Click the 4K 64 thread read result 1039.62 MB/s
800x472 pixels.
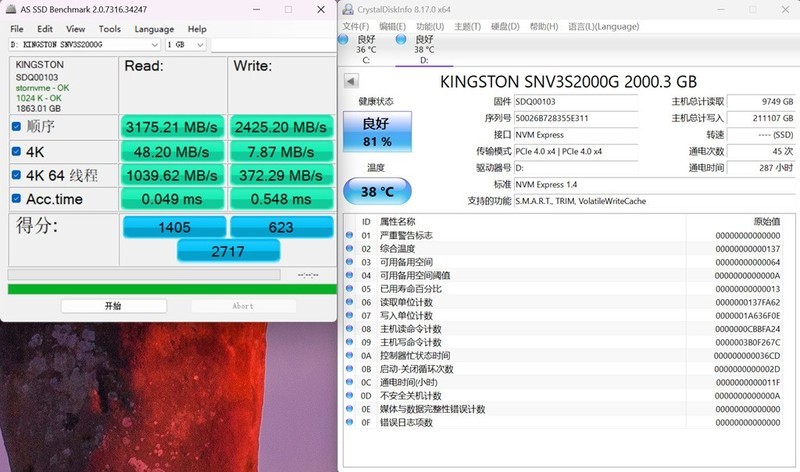172,176
